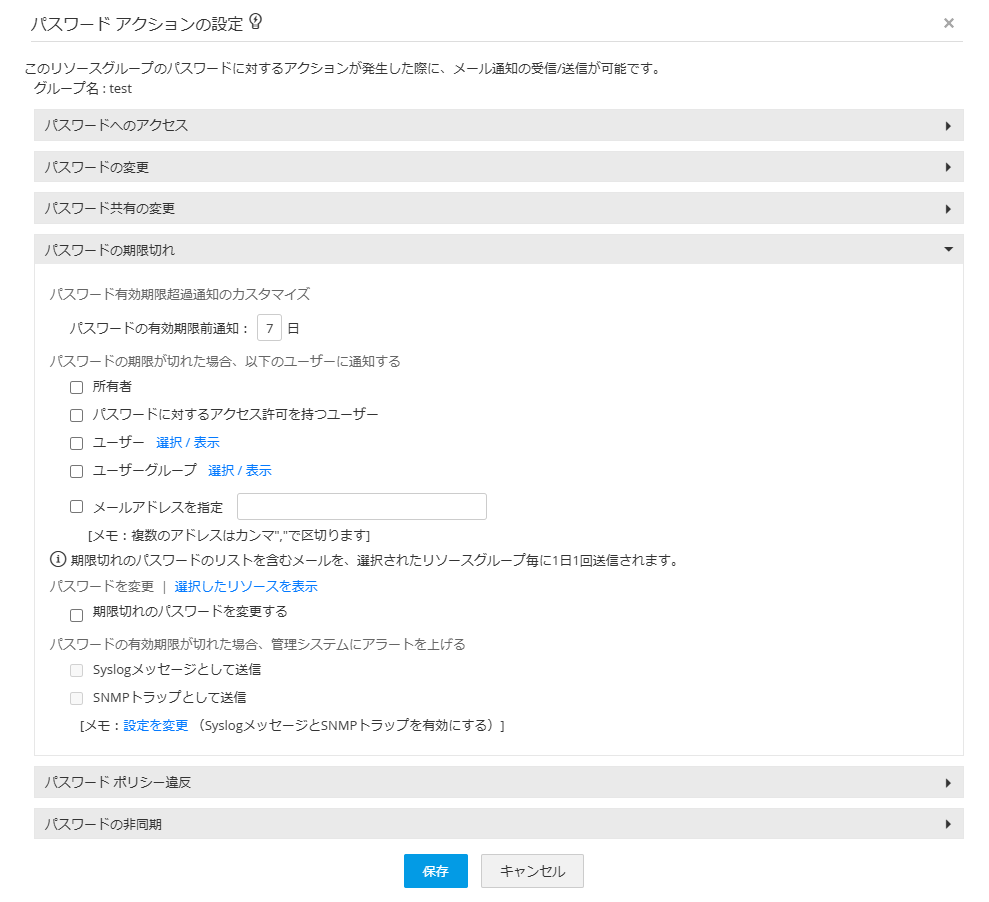Collapse the パスワードの期限切れ section

click(498, 250)
